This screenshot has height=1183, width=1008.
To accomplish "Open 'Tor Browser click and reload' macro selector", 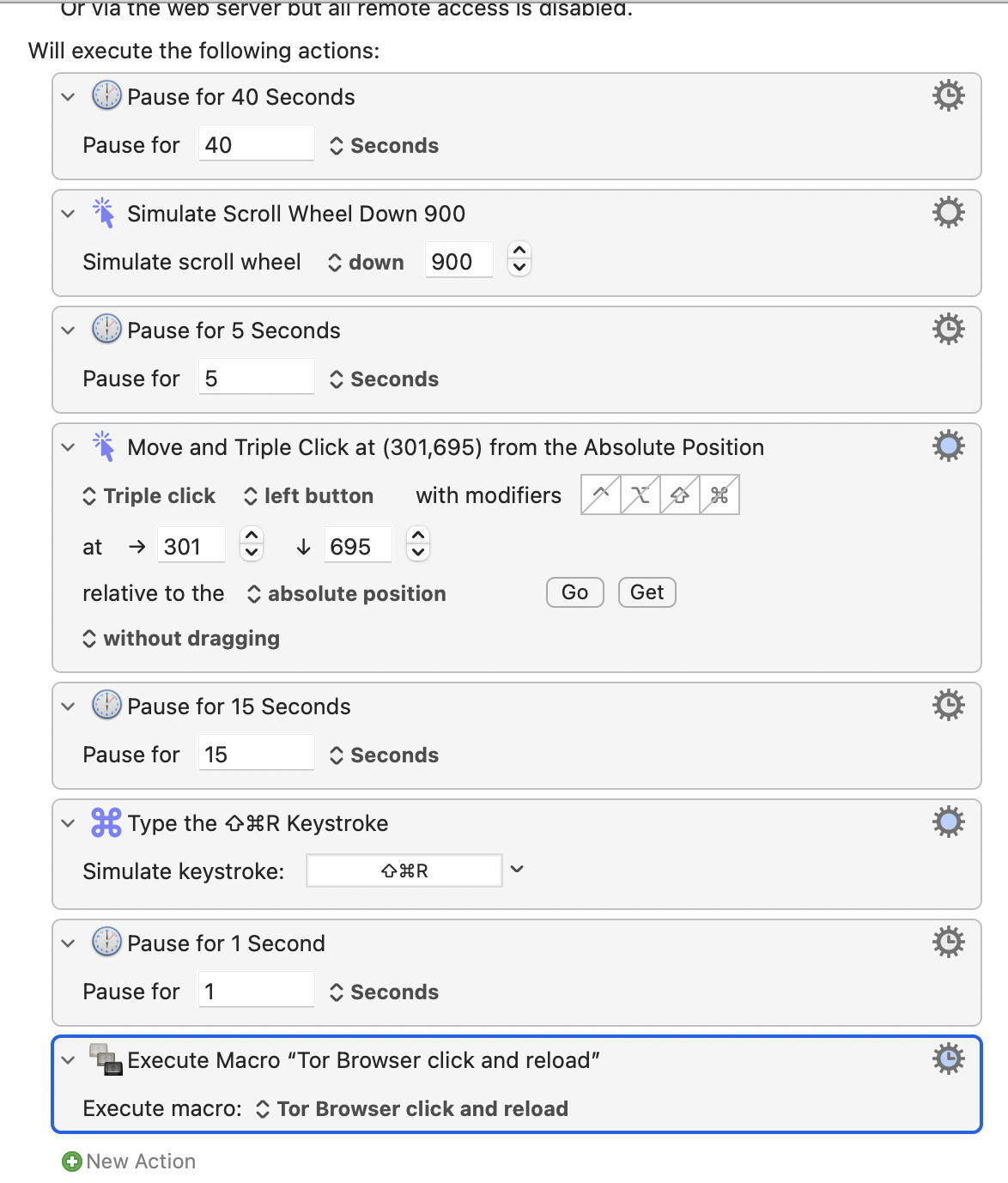I will pos(412,1108).
